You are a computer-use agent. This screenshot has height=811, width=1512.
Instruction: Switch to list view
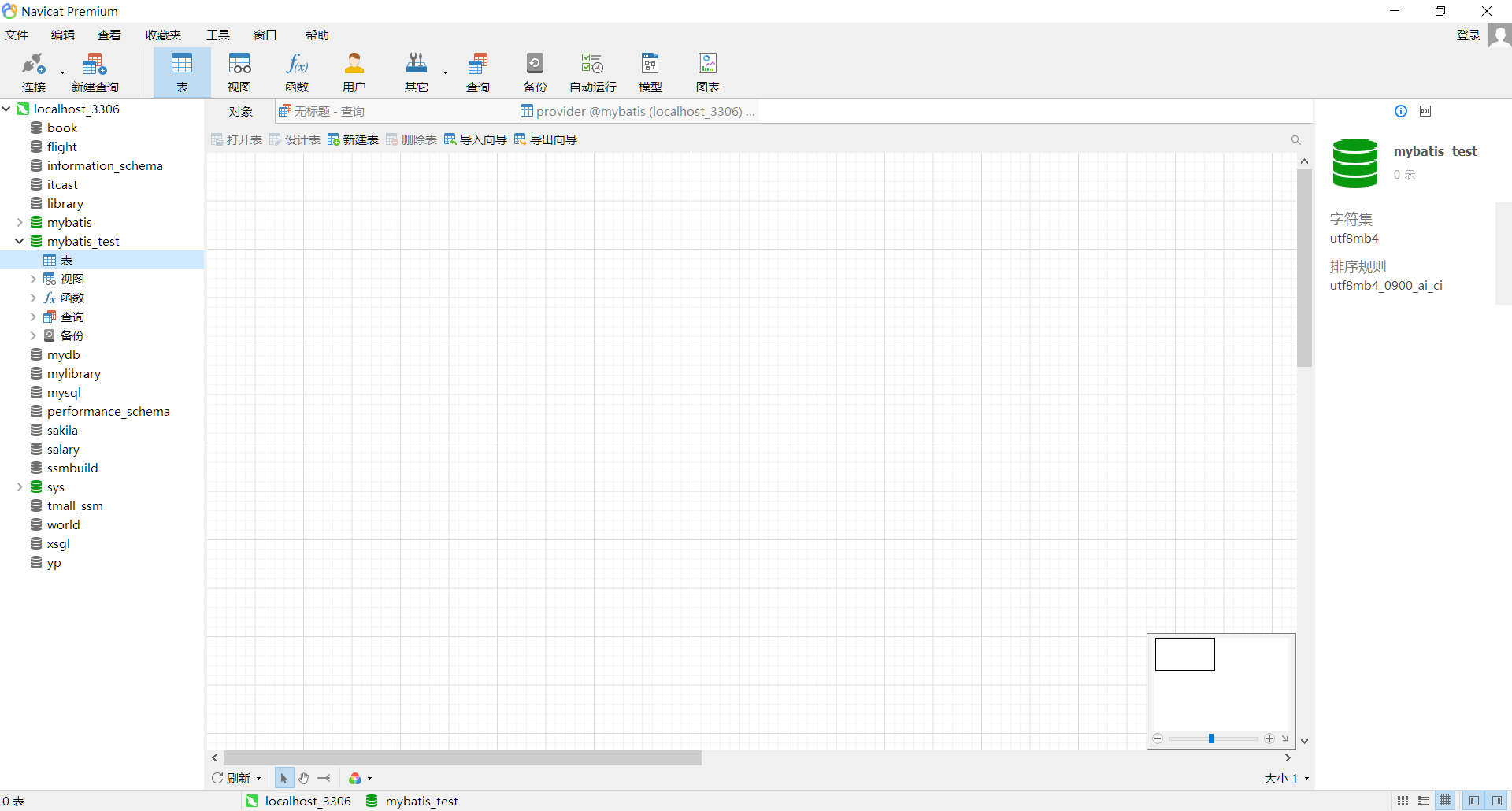[x=1424, y=801]
